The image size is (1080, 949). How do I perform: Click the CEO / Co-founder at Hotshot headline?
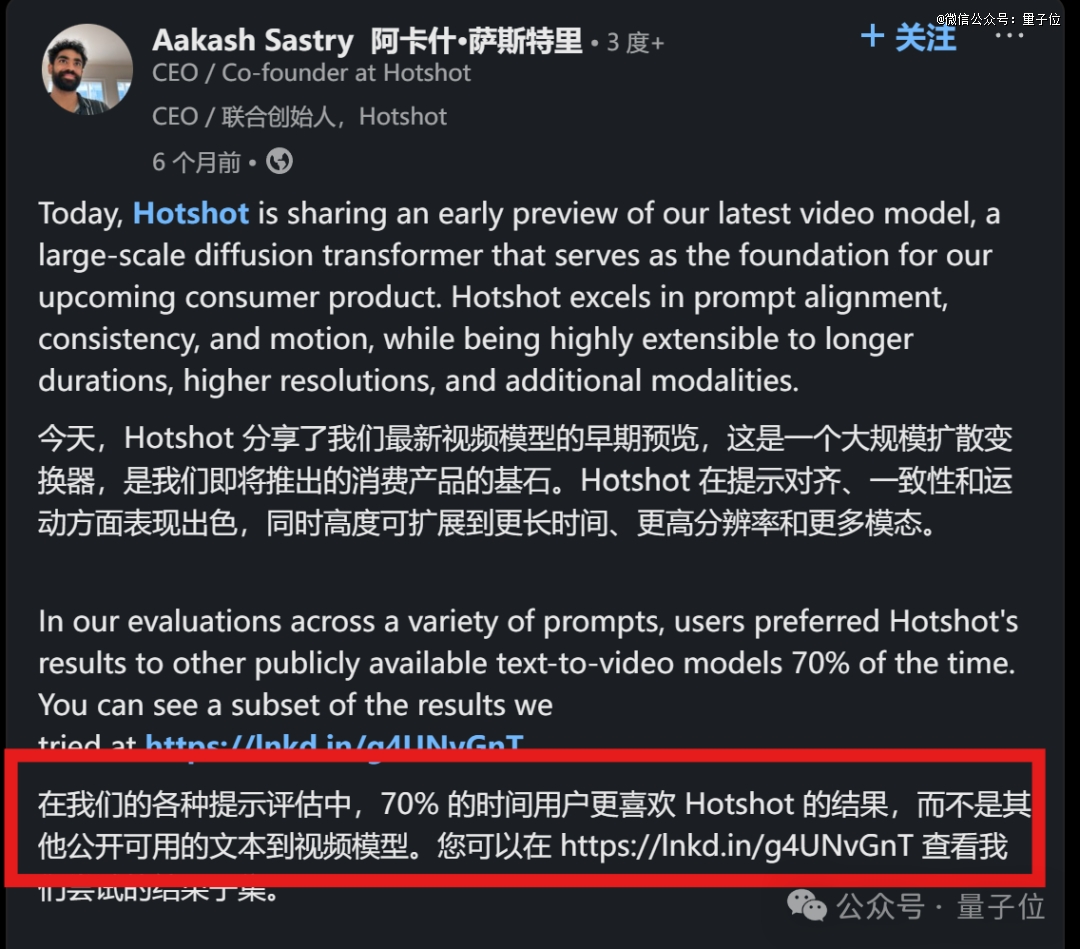311,72
